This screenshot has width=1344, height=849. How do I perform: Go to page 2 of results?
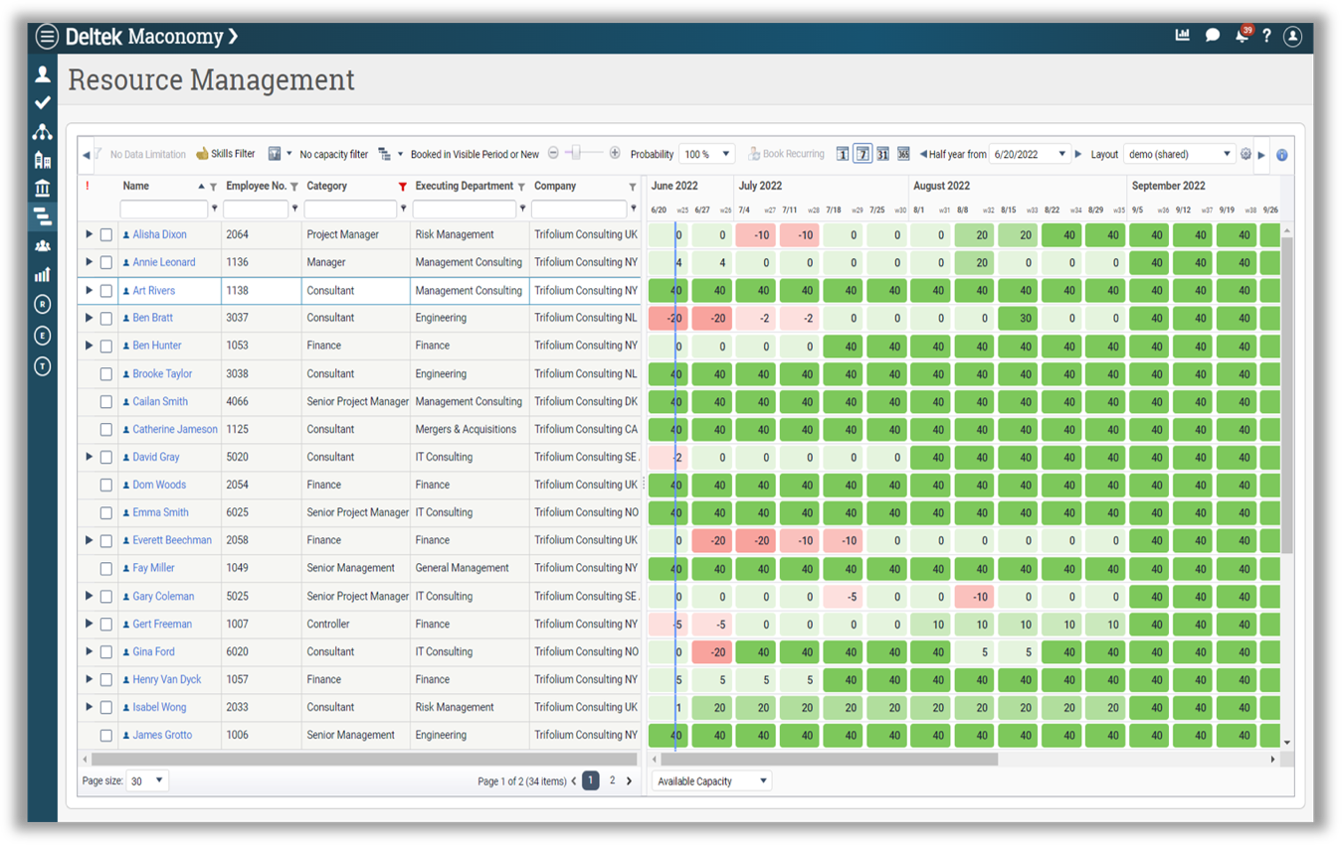tap(612, 781)
